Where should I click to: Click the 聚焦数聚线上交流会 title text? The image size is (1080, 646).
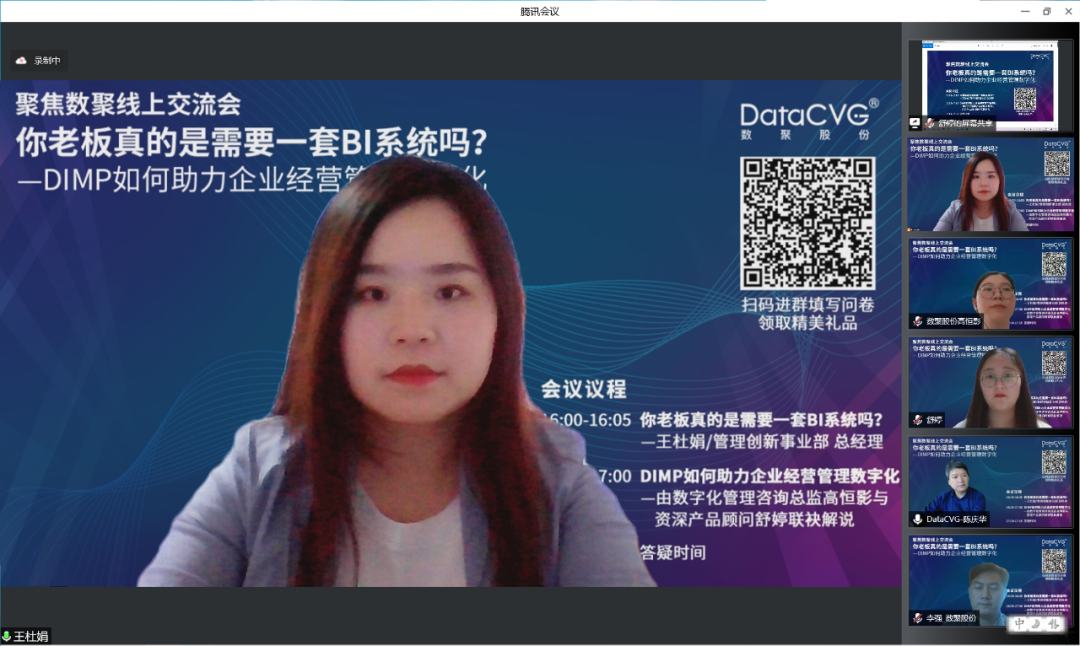point(128,105)
